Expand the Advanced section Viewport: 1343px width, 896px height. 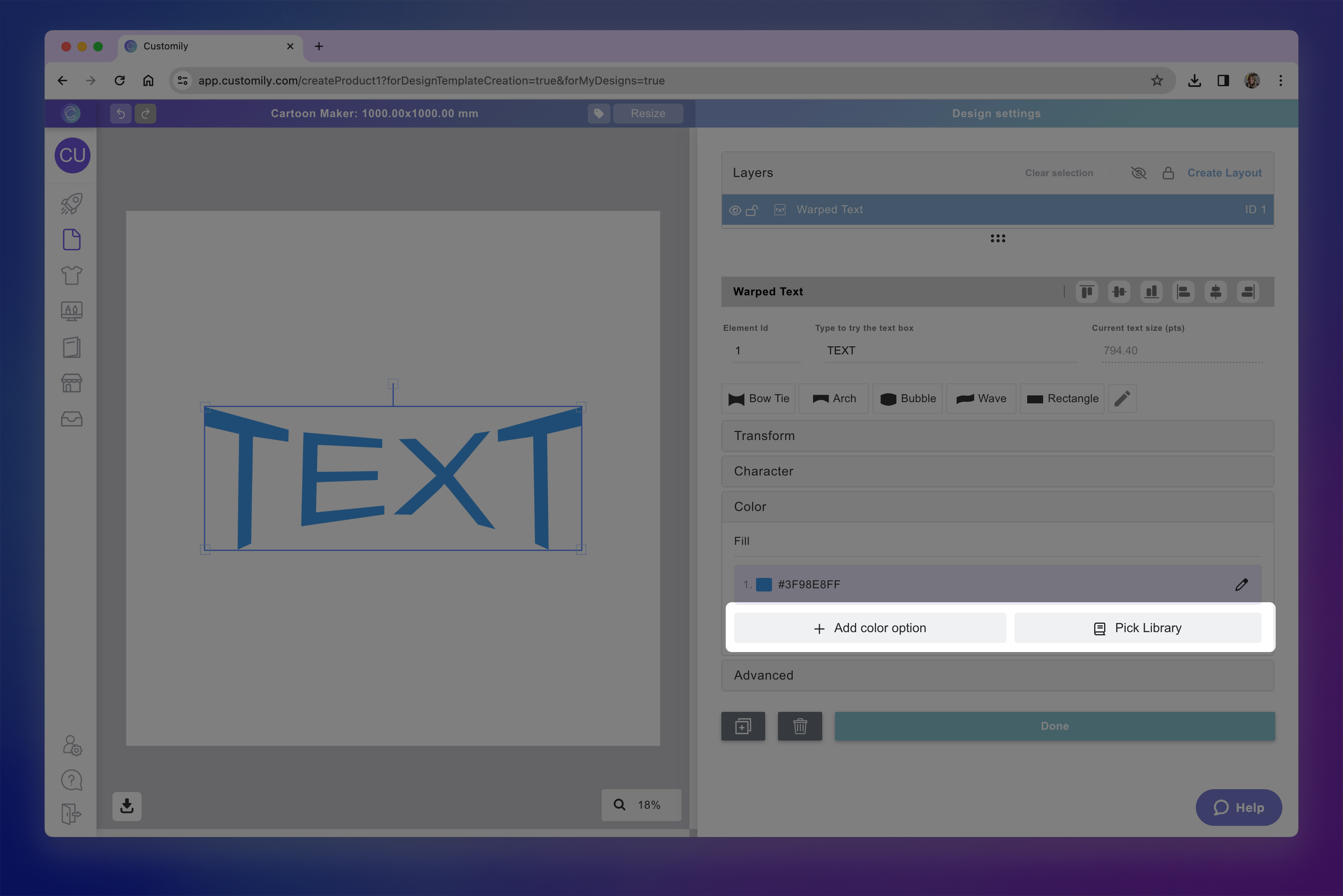point(997,675)
